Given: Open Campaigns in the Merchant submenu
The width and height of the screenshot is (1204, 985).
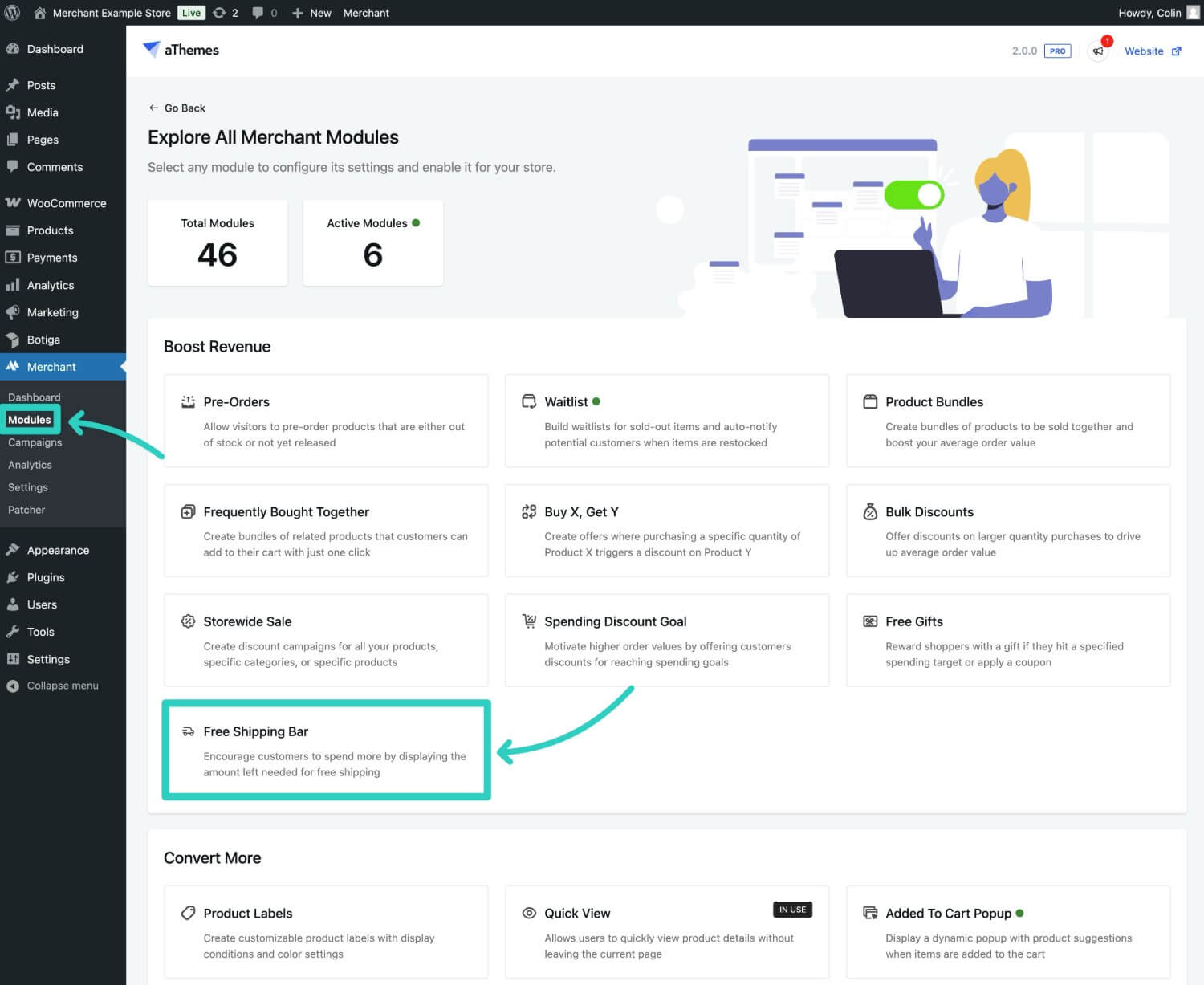Looking at the screenshot, I should point(35,442).
